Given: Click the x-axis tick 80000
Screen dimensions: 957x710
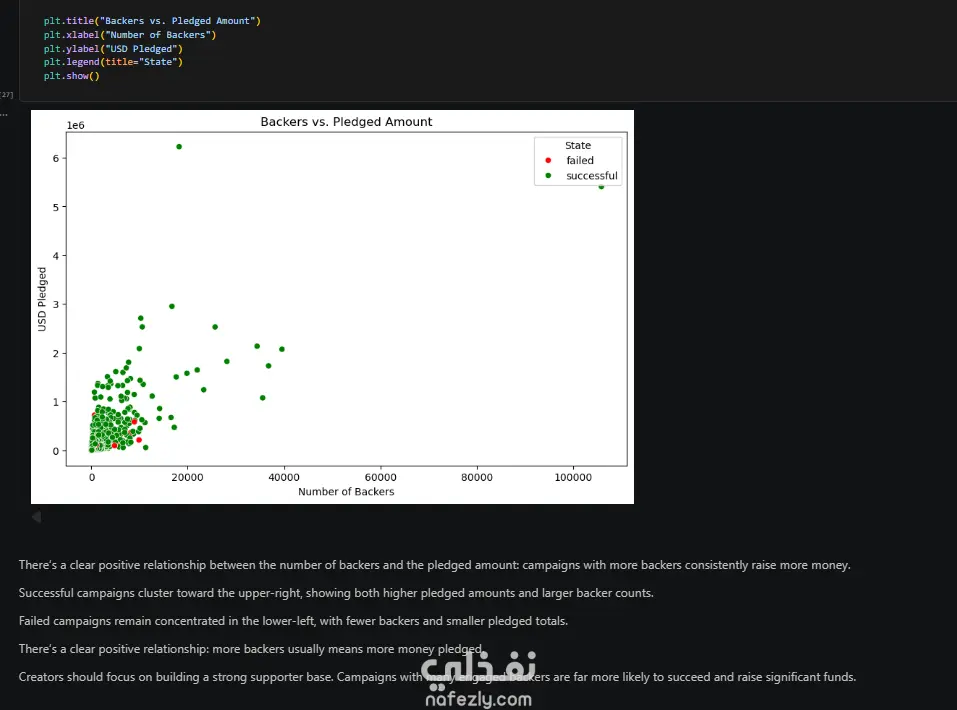Looking at the screenshot, I should tap(477, 477).
